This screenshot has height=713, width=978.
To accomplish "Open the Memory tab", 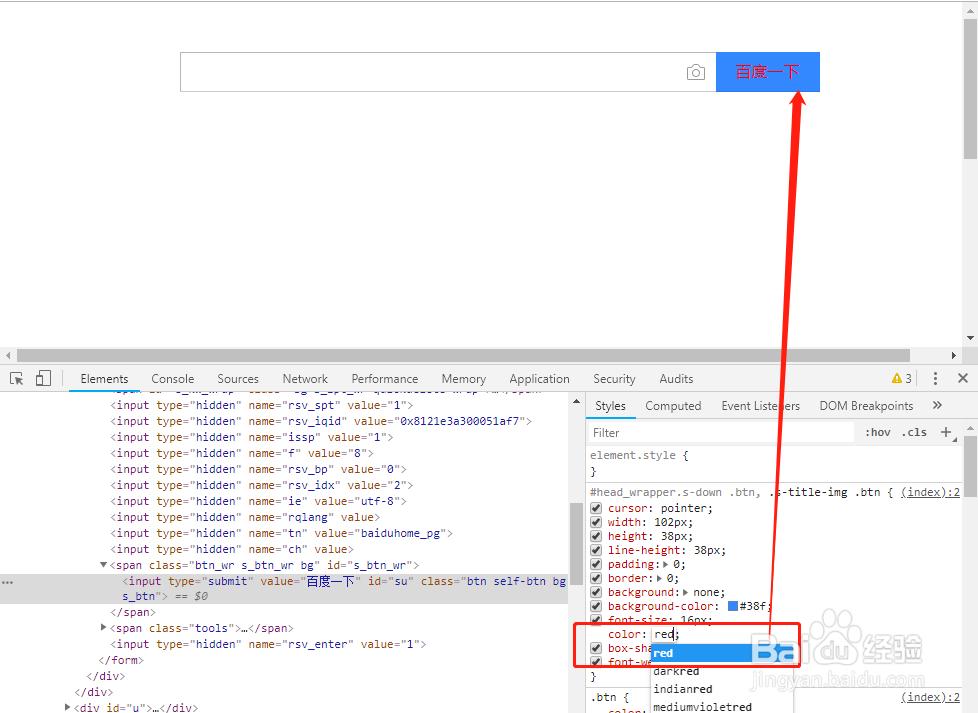I will click(463, 379).
